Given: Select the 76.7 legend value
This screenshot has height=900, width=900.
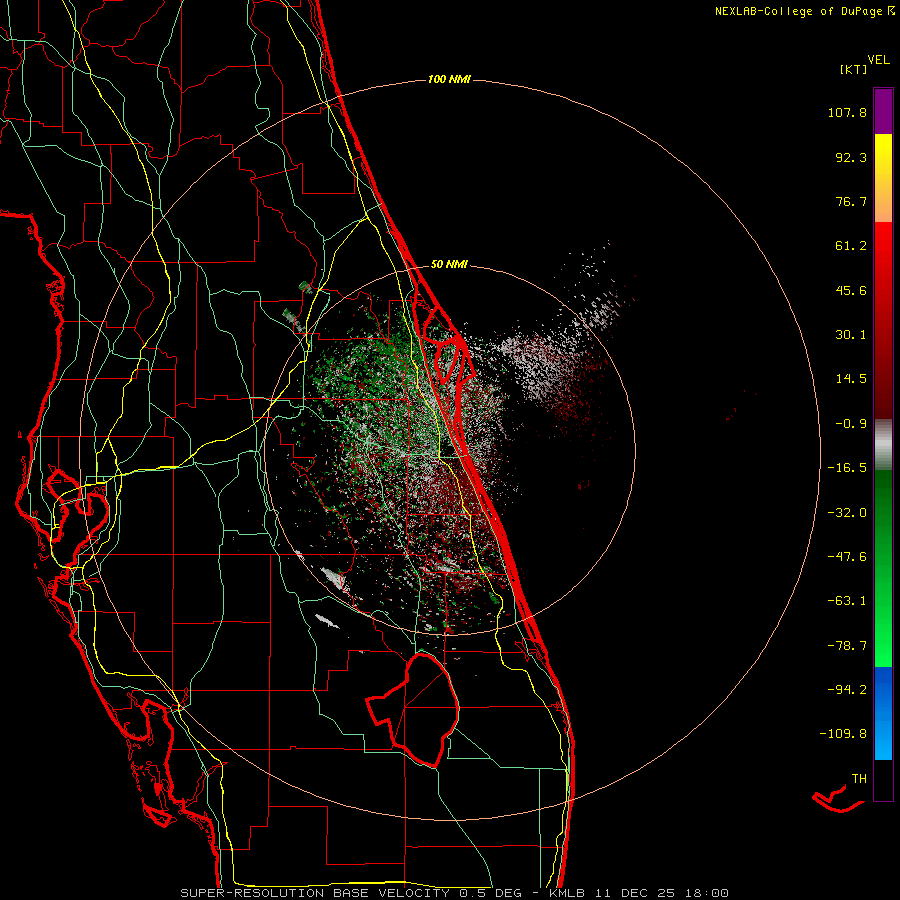Looking at the screenshot, I should 851,201.
